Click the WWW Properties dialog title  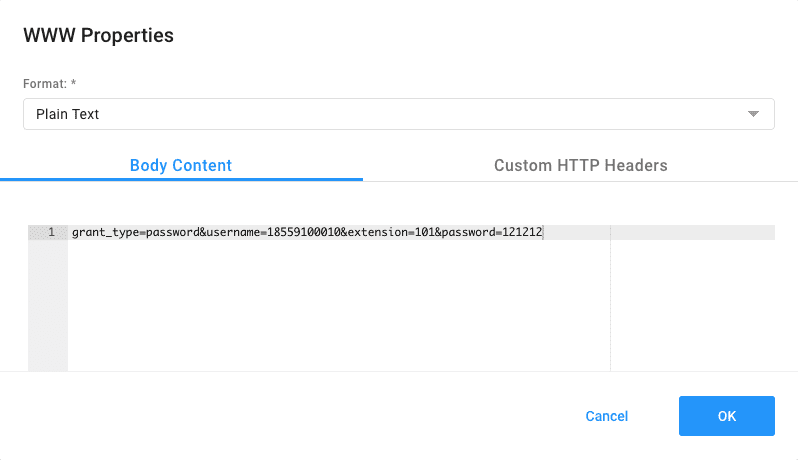pos(98,36)
